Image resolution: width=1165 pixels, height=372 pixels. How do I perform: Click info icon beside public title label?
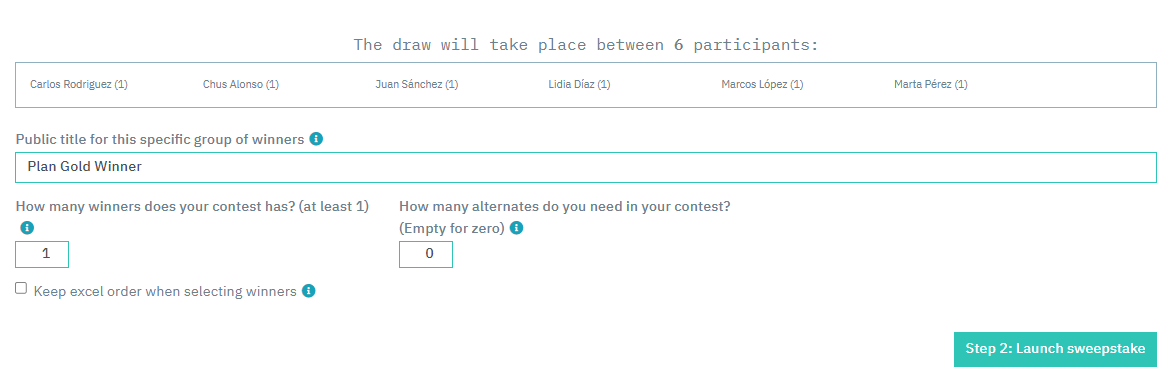click(316, 139)
